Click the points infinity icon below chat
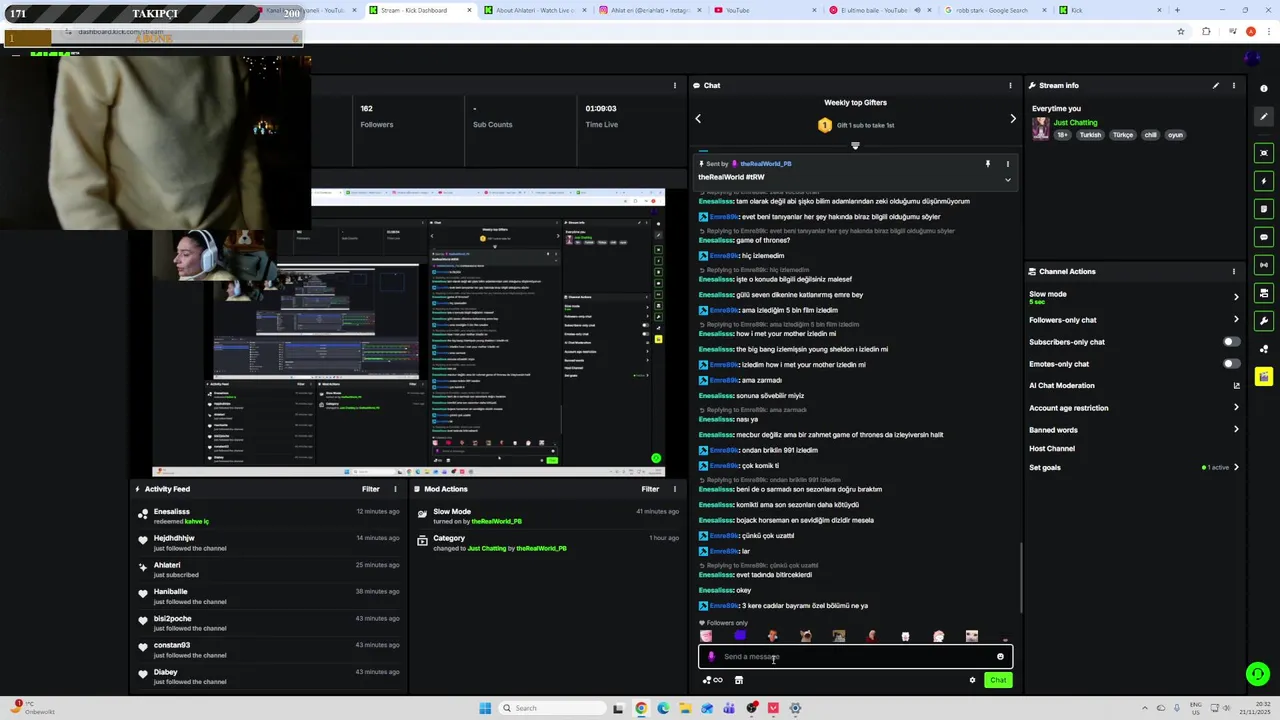Screen dimensions: 1280x720 tap(712, 680)
